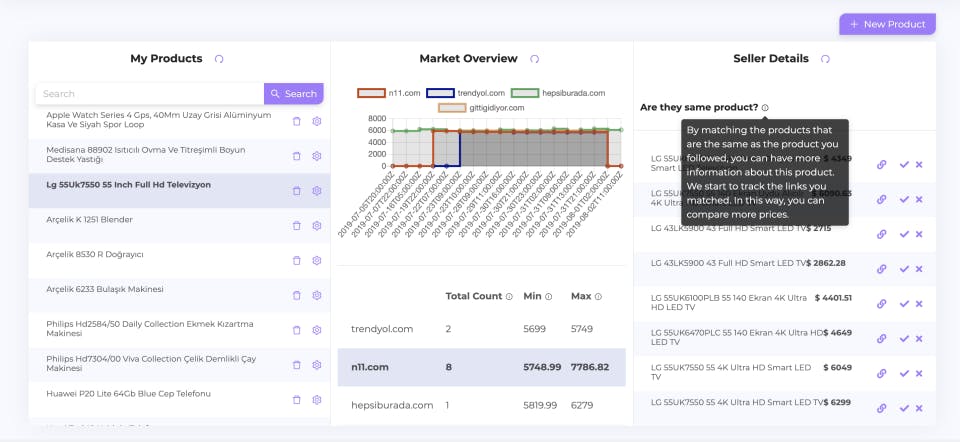Click the 7786.82 max value
Image resolution: width=960 pixels, height=442 pixels.
click(590, 367)
